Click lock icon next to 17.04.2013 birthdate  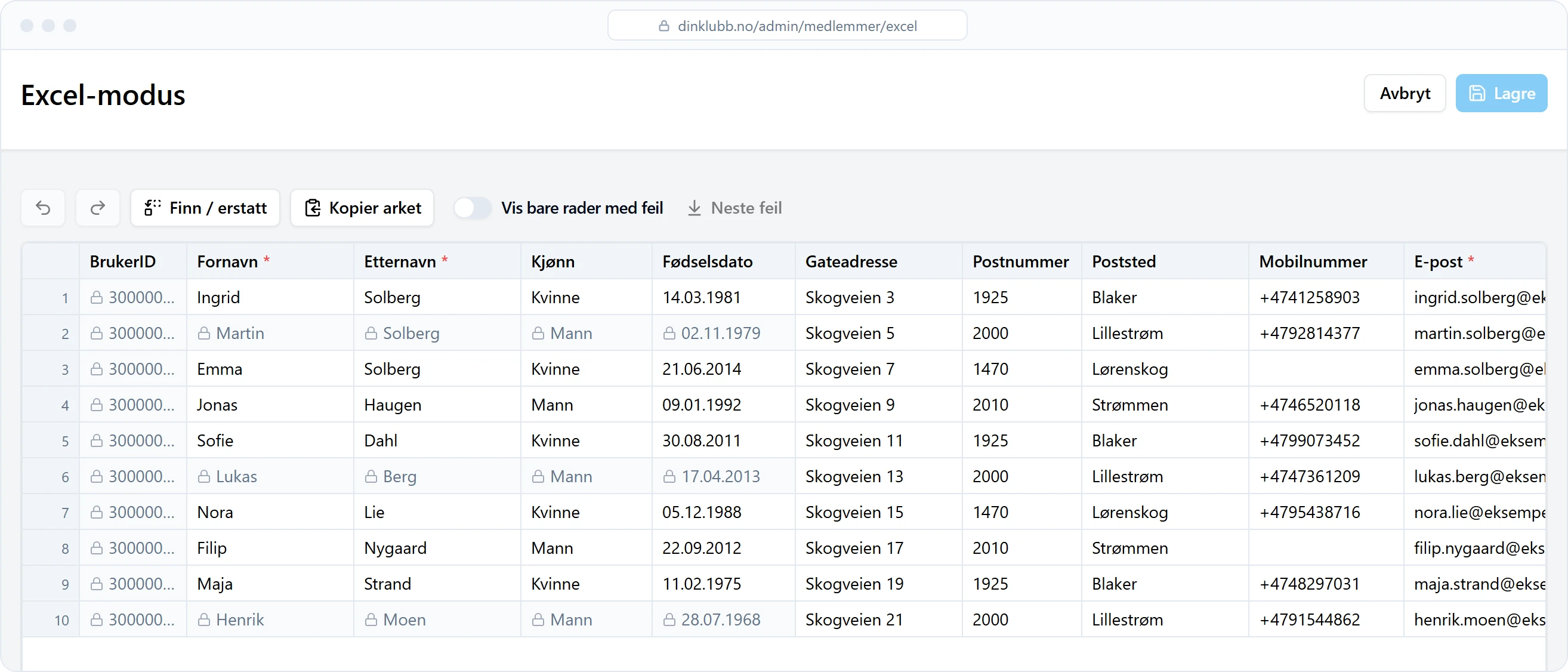click(x=669, y=477)
